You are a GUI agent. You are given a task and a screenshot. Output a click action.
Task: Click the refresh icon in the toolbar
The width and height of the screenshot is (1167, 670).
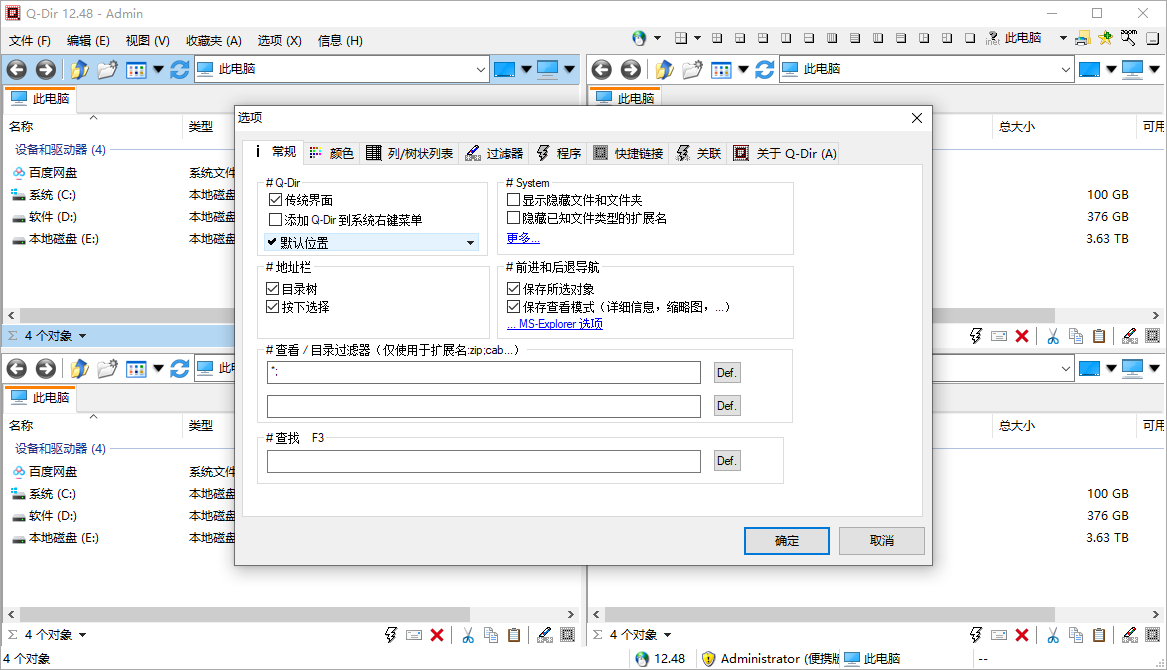coord(178,69)
